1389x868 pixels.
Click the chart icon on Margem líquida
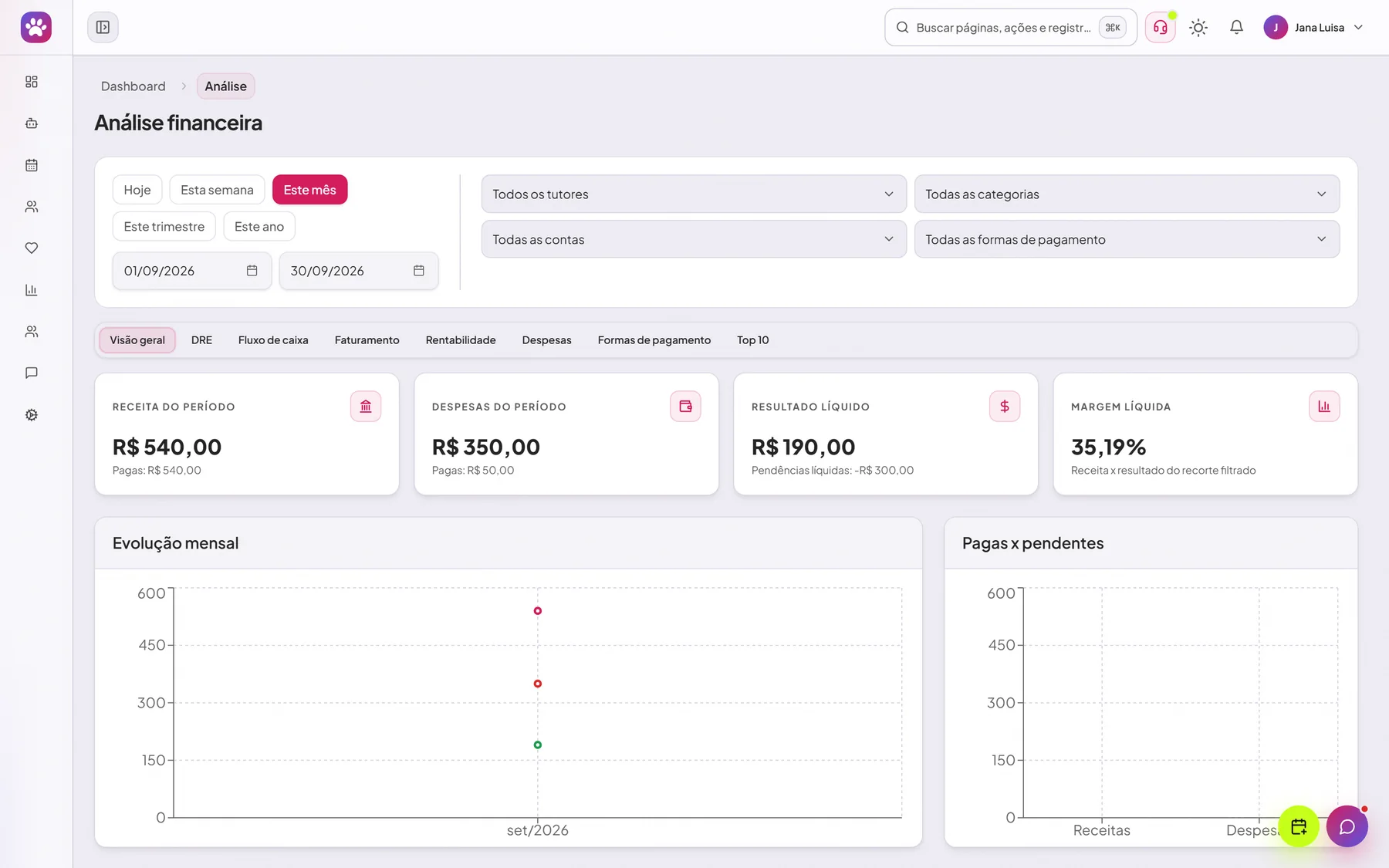pyautogui.click(x=1324, y=407)
